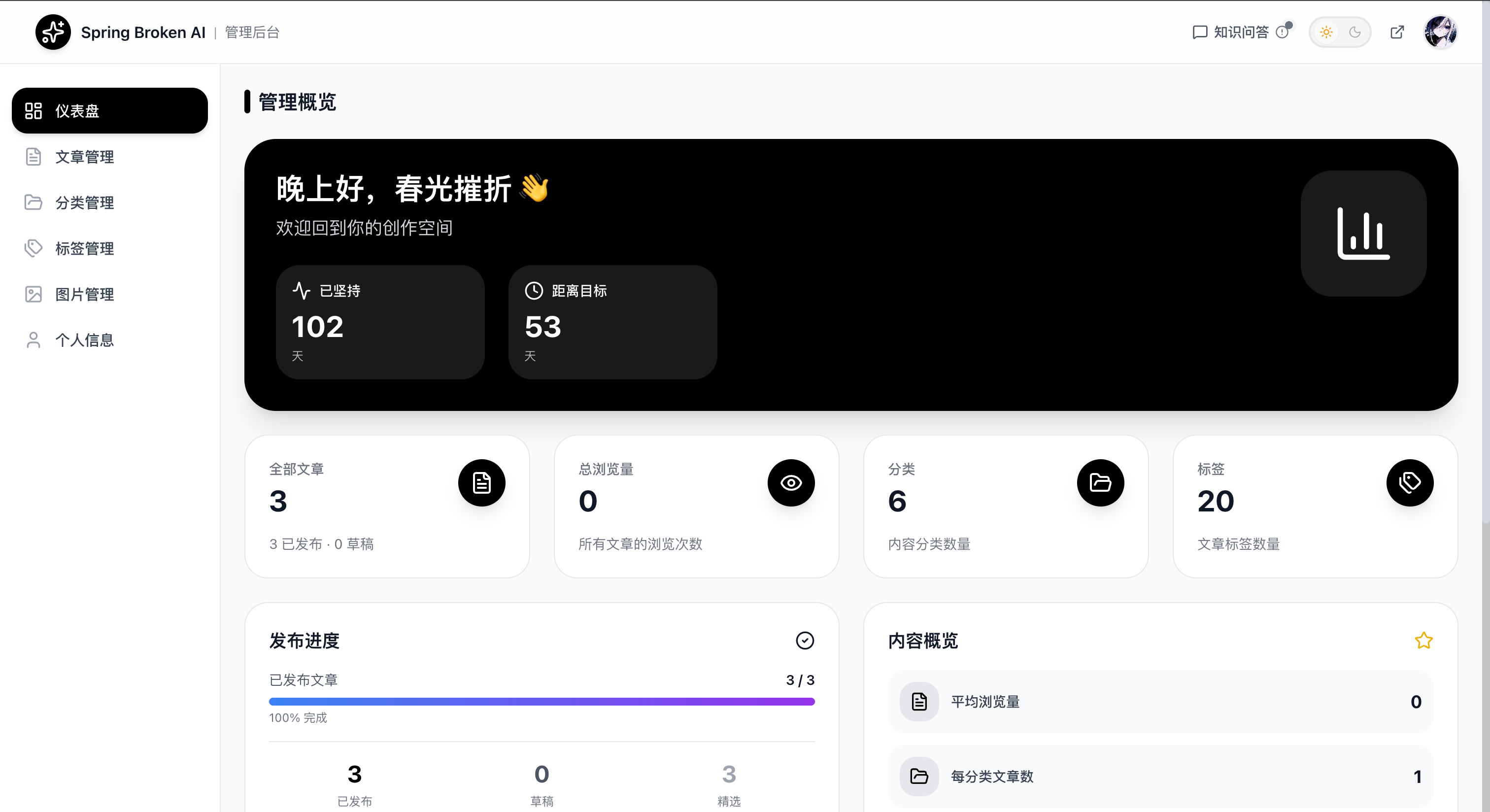Screen dimensions: 1490x812
Task: Click the document icon on the 全部文章 card
Action: point(481,483)
